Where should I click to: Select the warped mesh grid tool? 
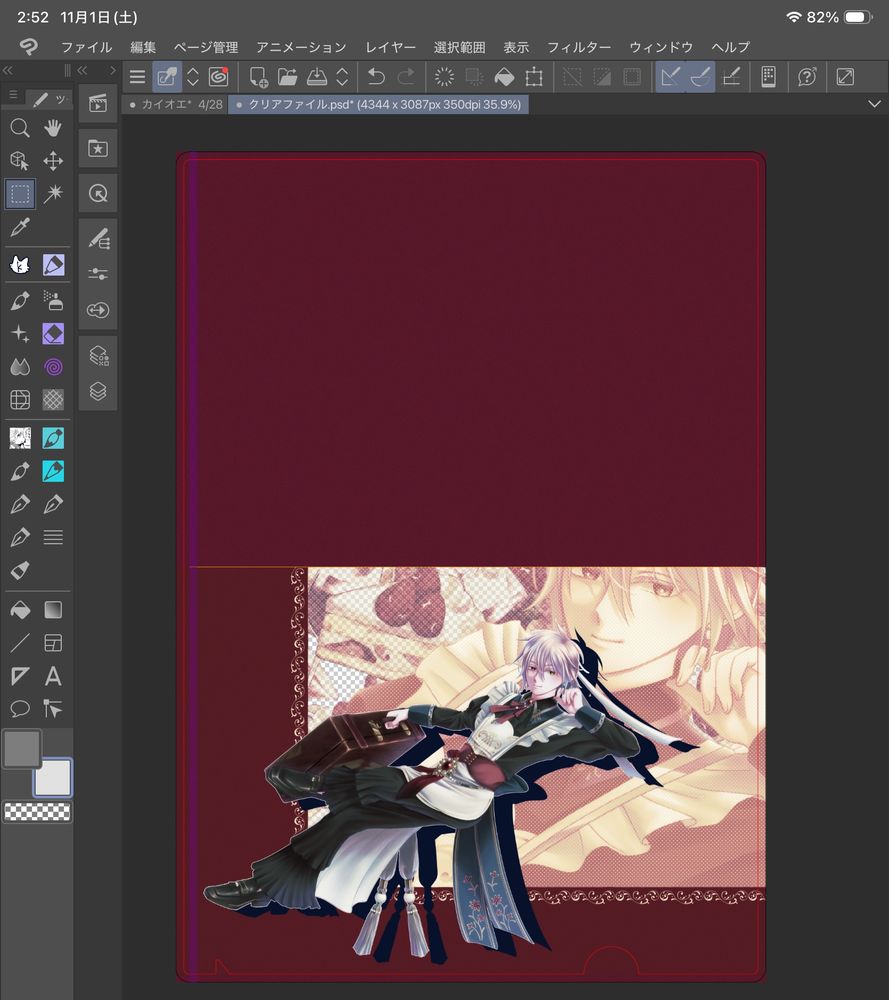(x=20, y=400)
